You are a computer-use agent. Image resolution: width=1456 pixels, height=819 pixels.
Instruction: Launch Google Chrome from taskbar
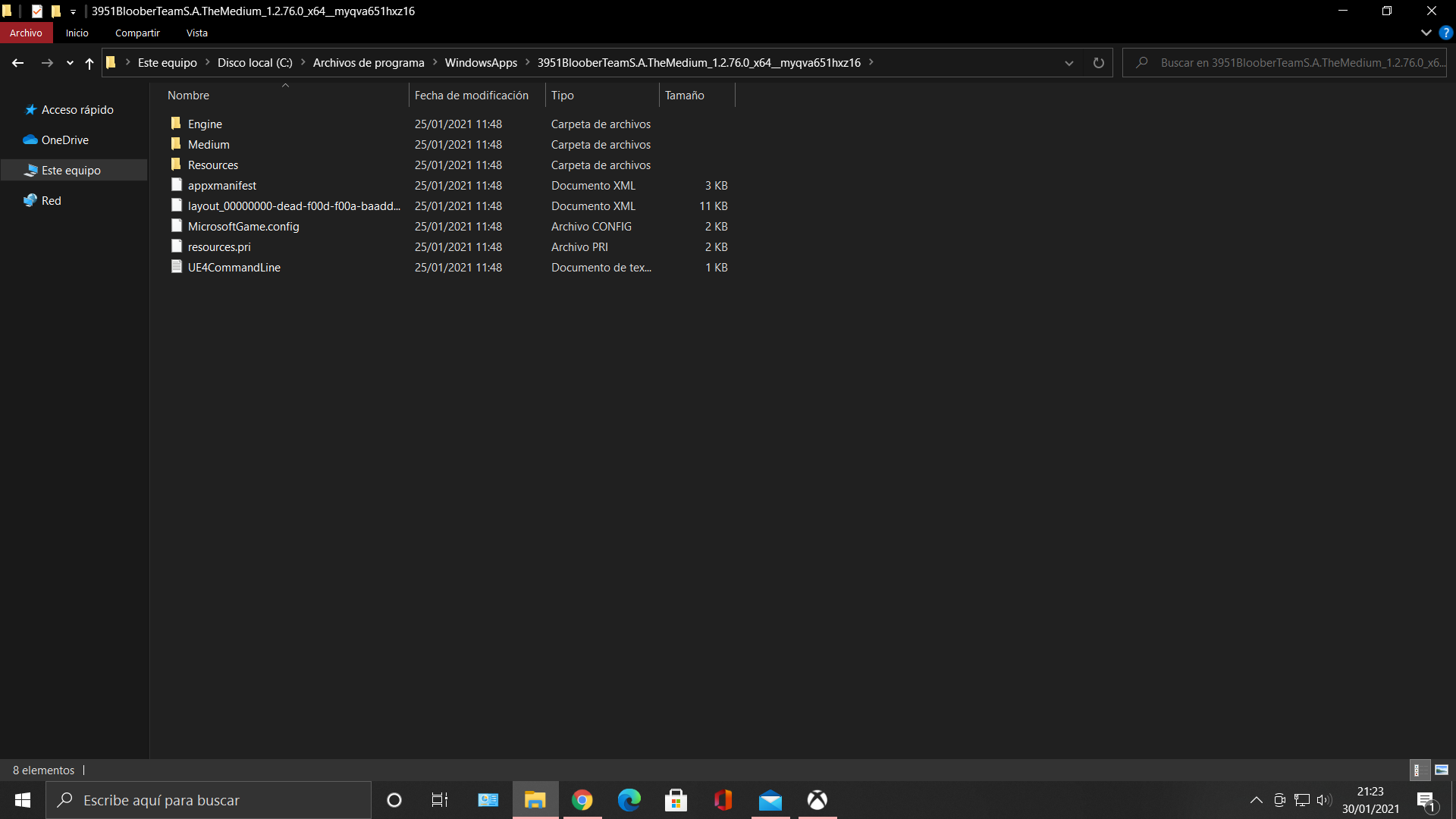(x=582, y=800)
